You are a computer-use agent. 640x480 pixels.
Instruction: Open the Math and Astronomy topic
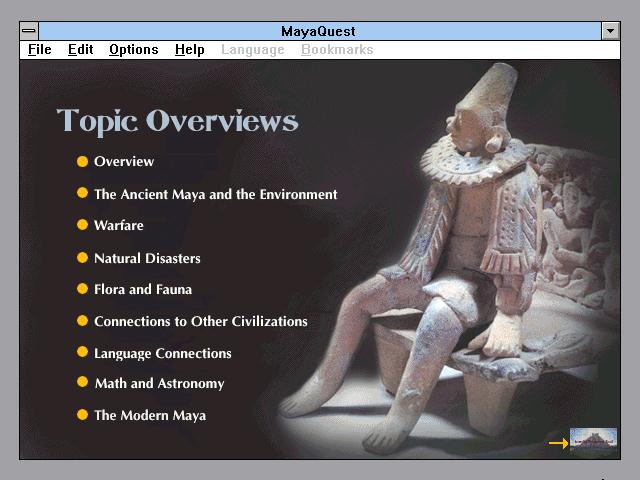pos(160,383)
